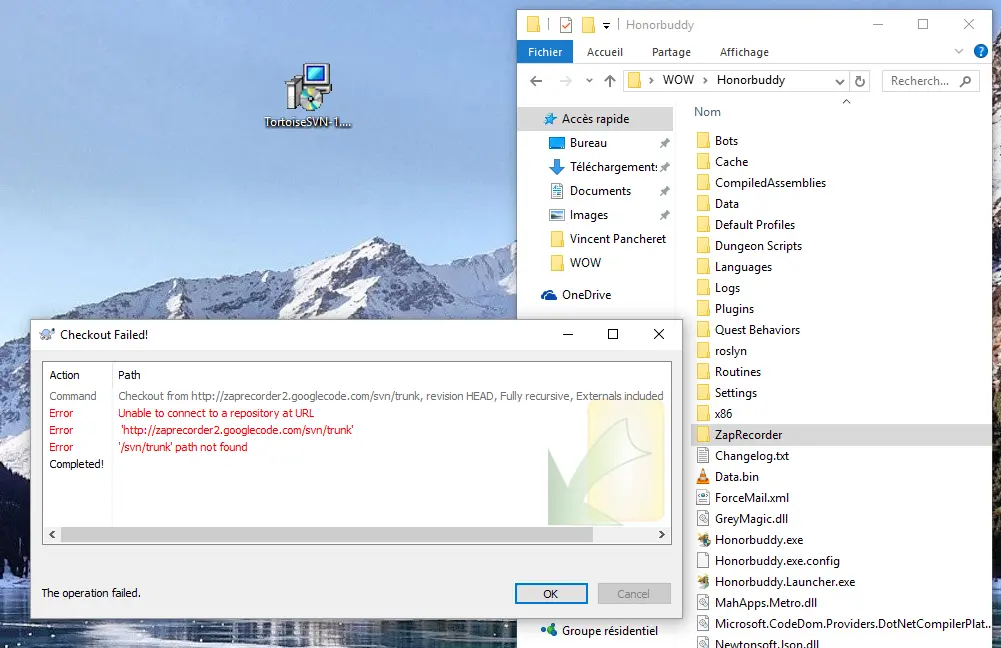This screenshot has height=648, width=1001.
Task: Open the Affichage ribbon tab
Action: [744, 52]
